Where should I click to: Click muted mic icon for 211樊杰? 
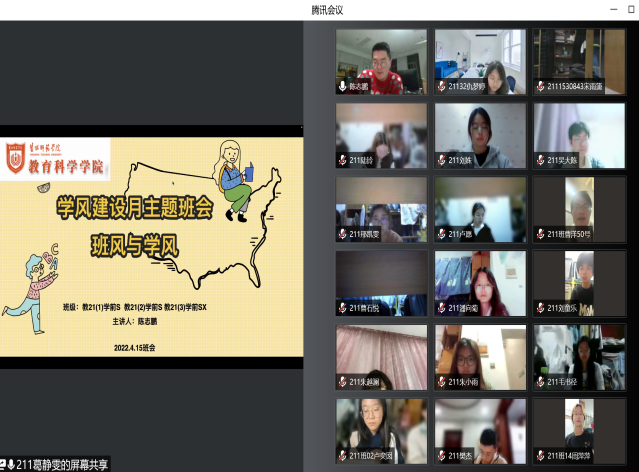click(441, 456)
